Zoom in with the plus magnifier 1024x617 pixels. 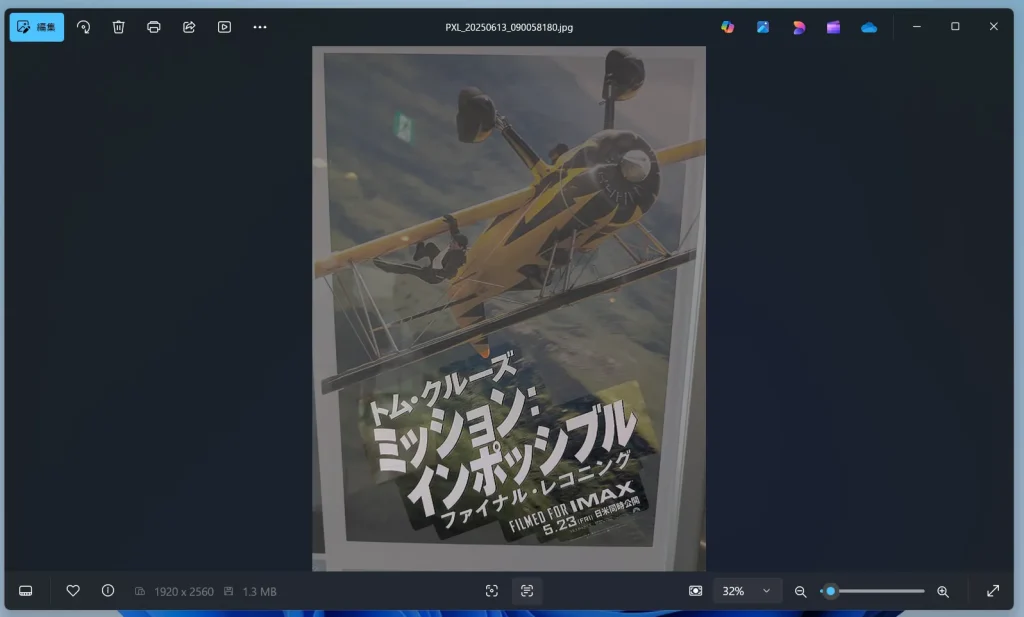click(x=943, y=592)
